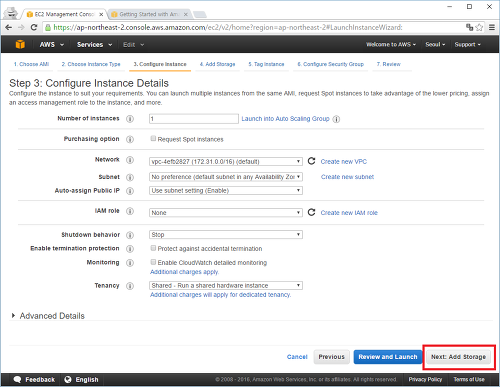The width and height of the screenshot is (500, 387).
Task: Open the Seoul region menu
Action: [435, 44]
